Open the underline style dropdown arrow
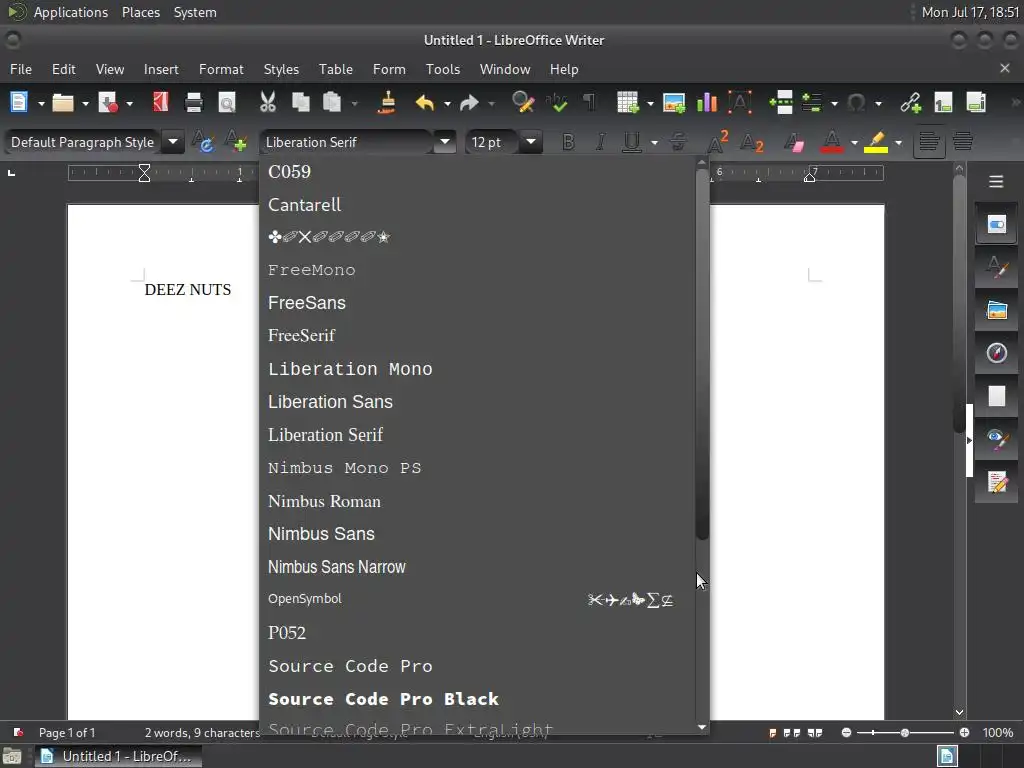Viewport: 1024px width, 768px height. point(654,142)
